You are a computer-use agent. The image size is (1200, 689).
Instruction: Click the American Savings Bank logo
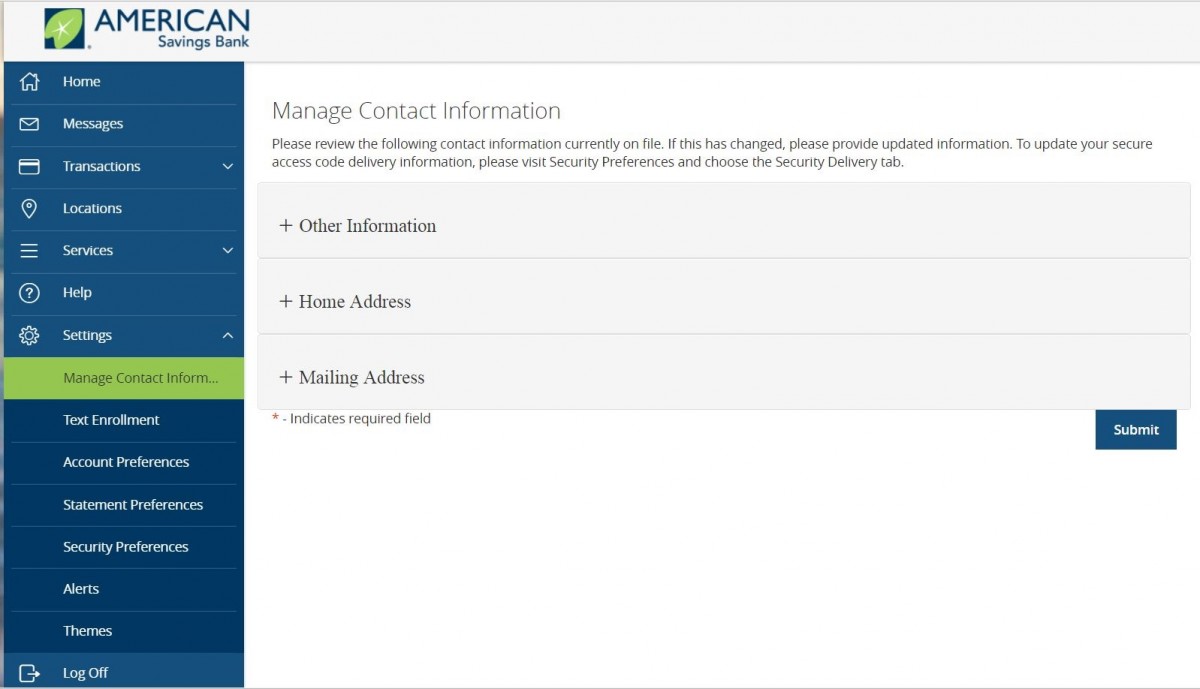[x=147, y=29]
